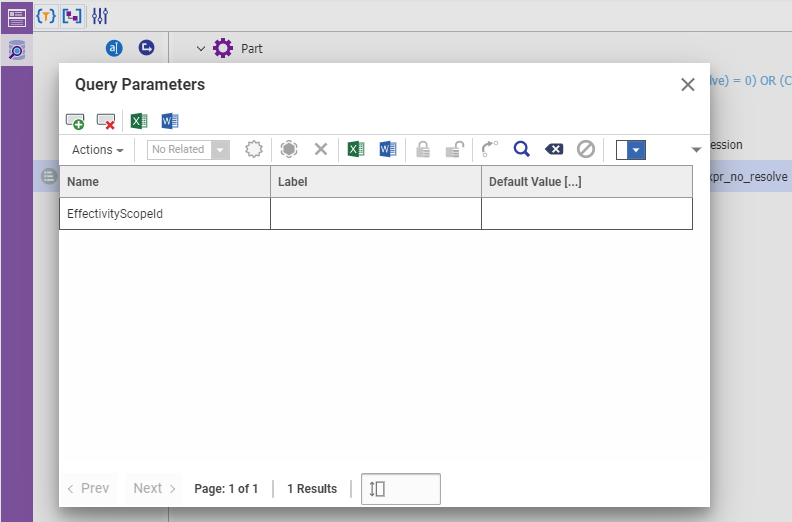This screenshot has width=792, height=522.
Task: Click the delete parameter row icon
Action: [106, 121]
